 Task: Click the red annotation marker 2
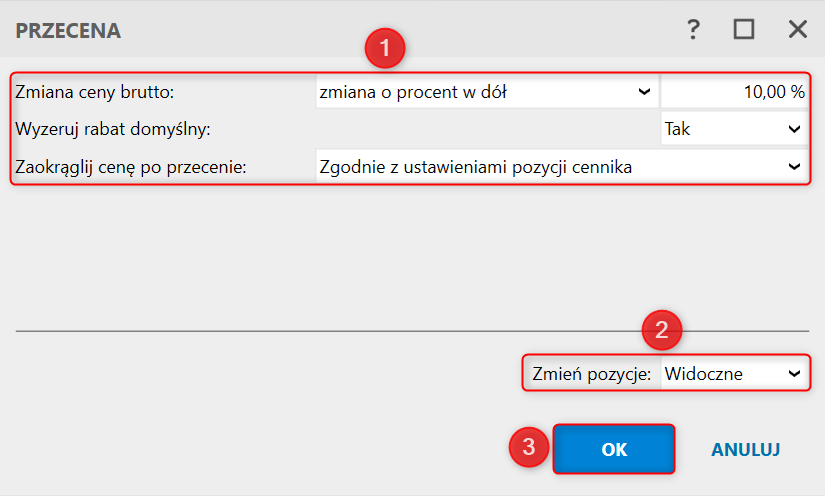coord(662,330)
